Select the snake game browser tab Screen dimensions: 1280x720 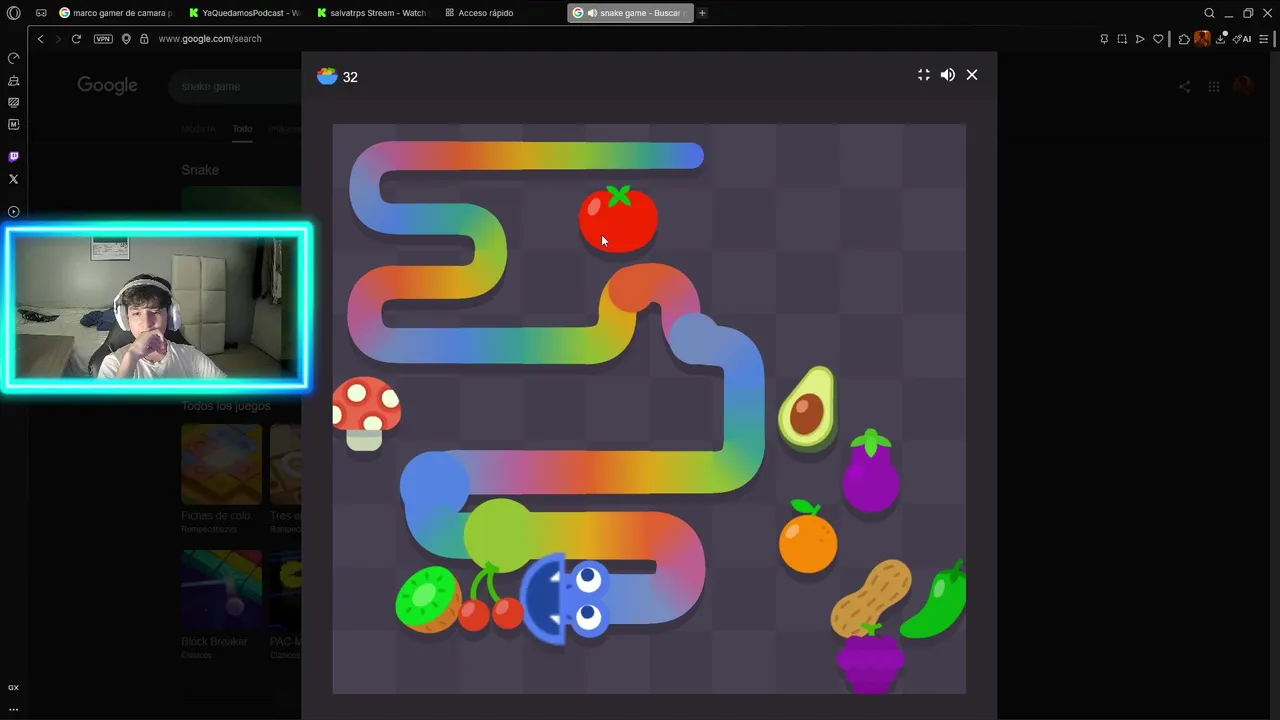click(x=630, y=13)
